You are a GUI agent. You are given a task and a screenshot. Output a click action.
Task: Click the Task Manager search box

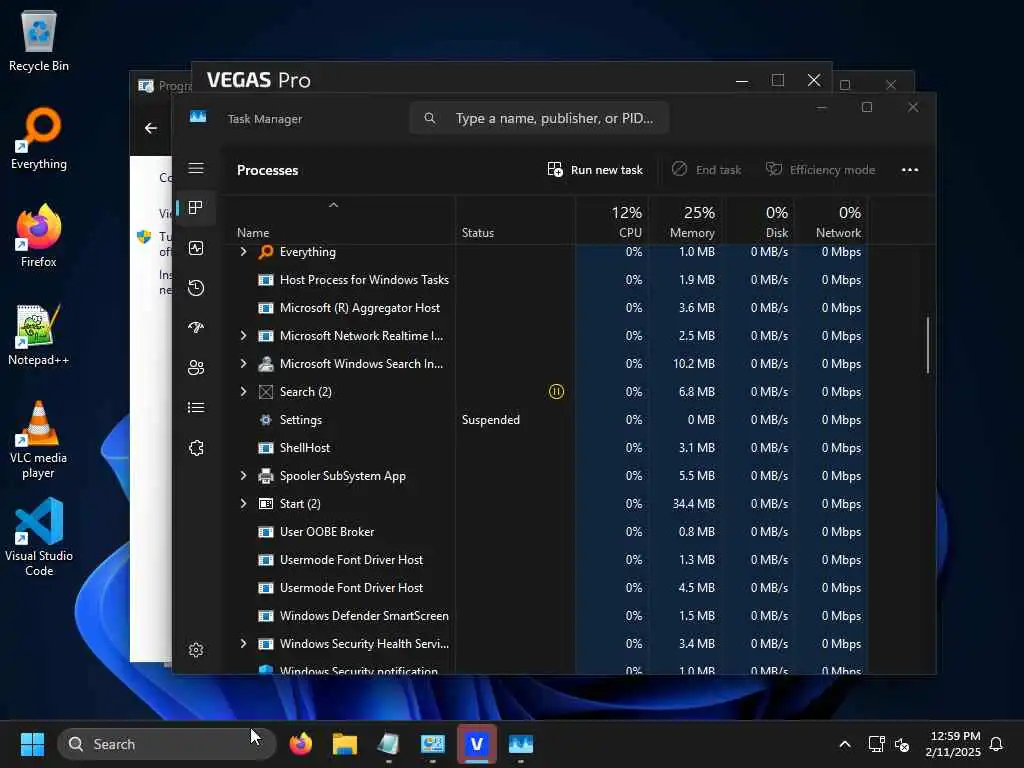tap(539, 118)
